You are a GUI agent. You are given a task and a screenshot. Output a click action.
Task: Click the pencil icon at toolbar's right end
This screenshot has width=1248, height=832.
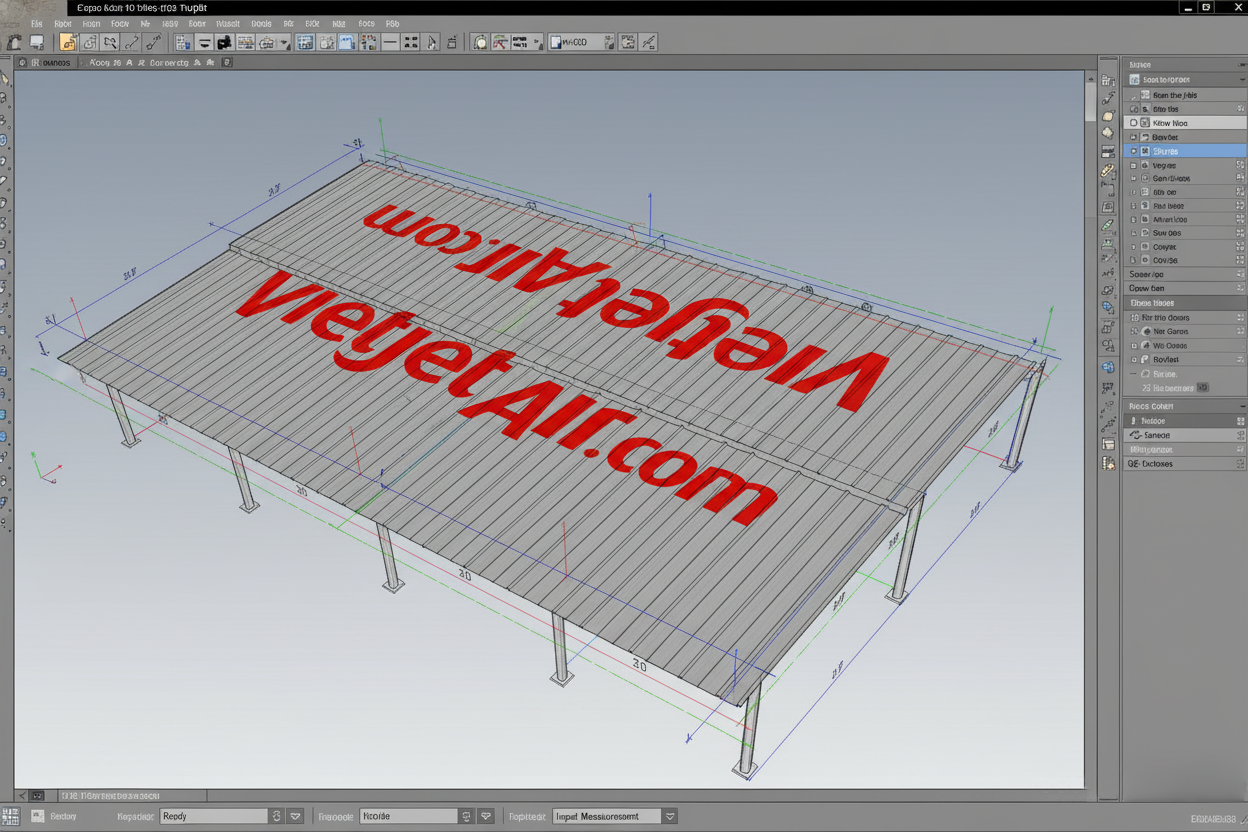(x=649, y=42)
